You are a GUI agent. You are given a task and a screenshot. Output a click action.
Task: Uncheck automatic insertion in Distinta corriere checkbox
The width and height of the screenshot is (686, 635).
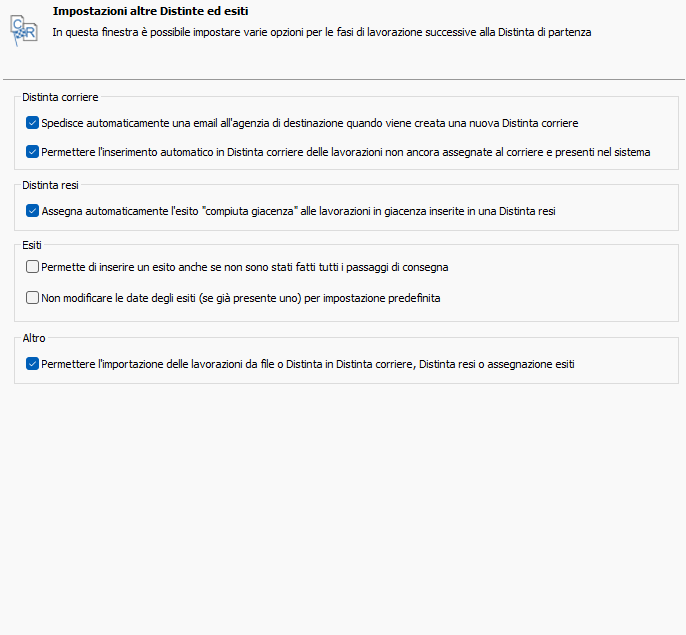click(x=33, y=153)
